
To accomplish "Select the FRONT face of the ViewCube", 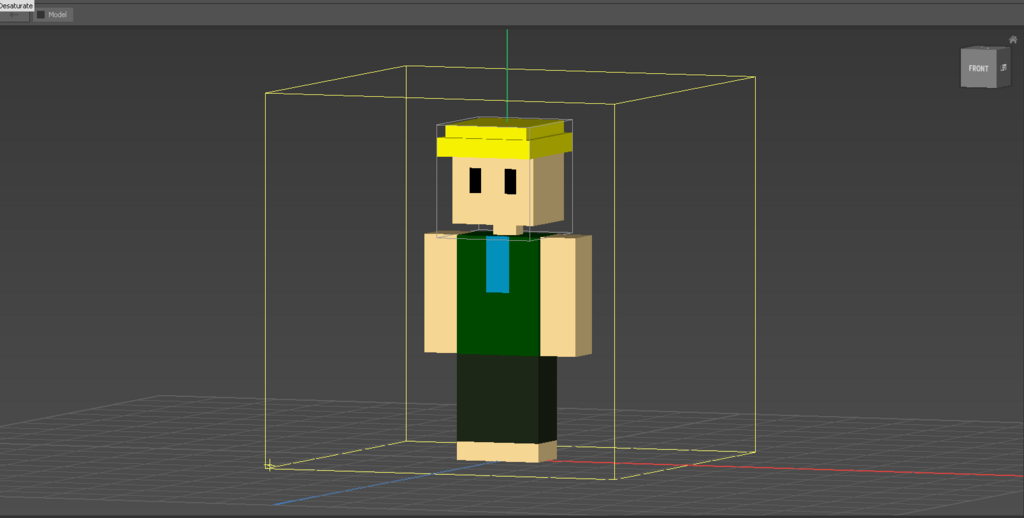I will click(978, 69).
